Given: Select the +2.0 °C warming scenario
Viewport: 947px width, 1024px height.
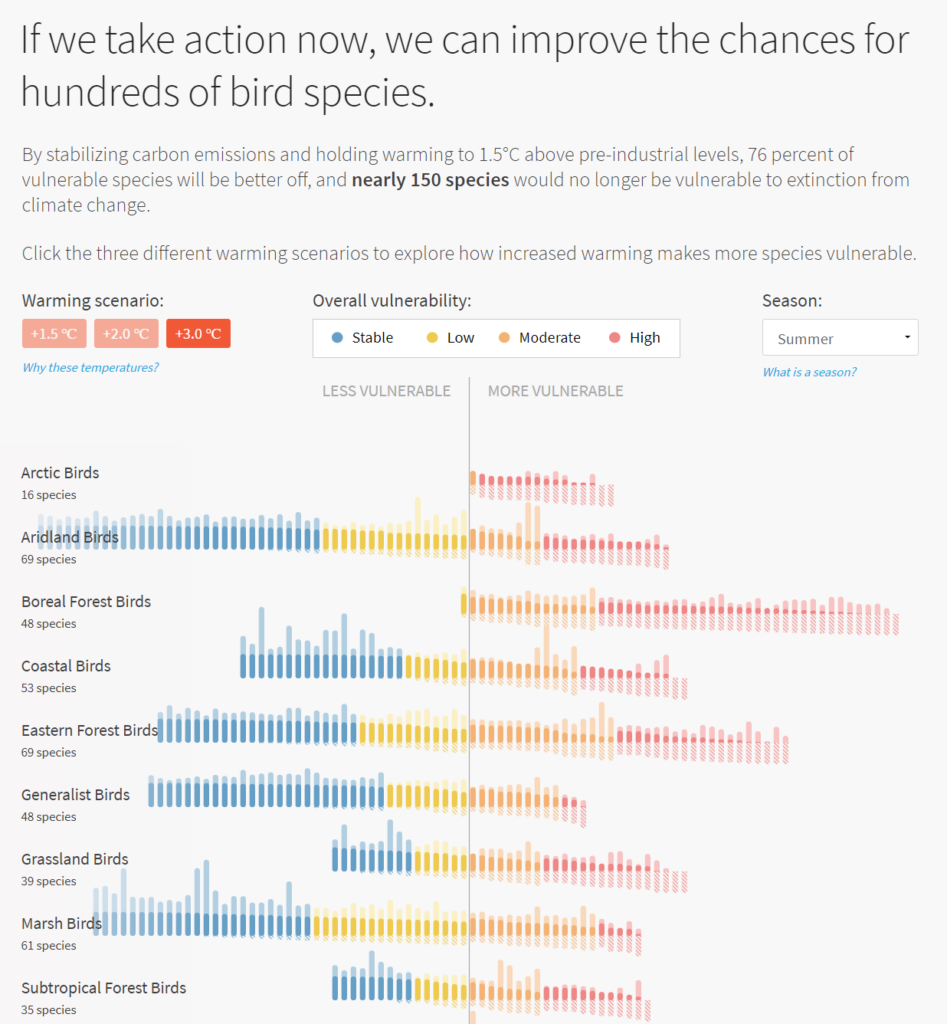Looking at the screenshot, I should pyautogui.click(x=126, y=334).
